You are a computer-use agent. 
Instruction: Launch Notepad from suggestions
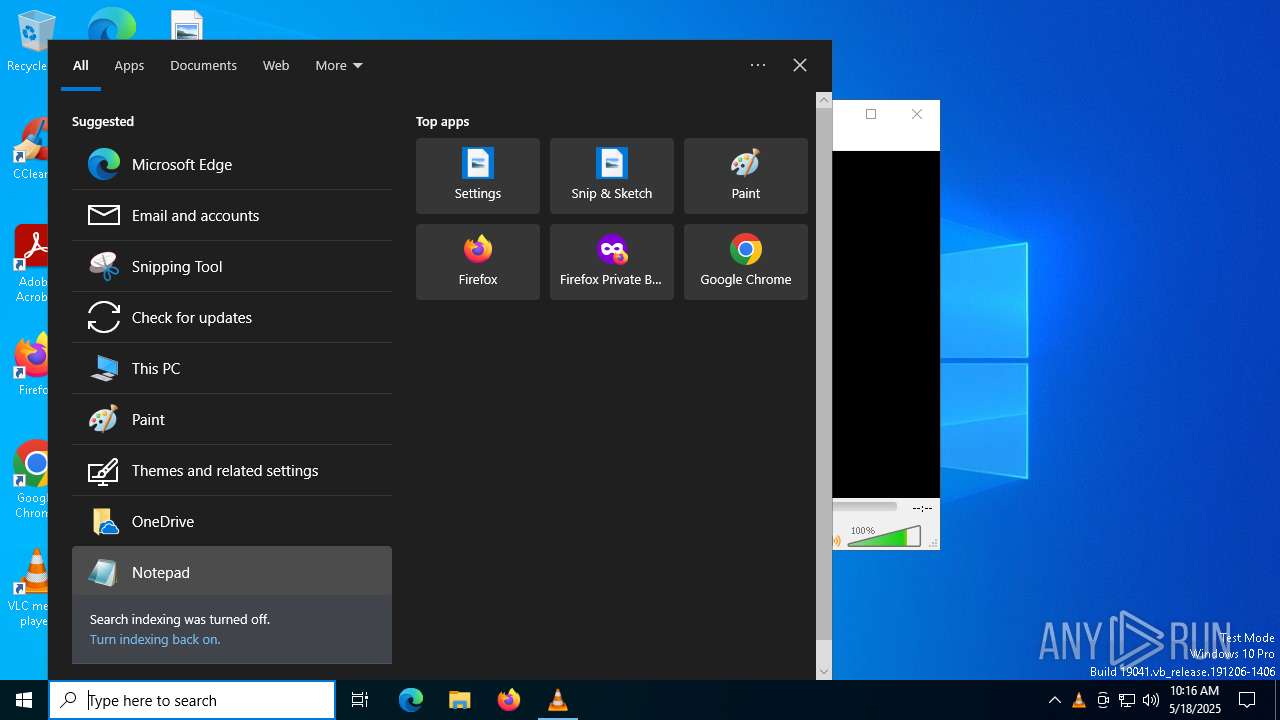(232, 572)
